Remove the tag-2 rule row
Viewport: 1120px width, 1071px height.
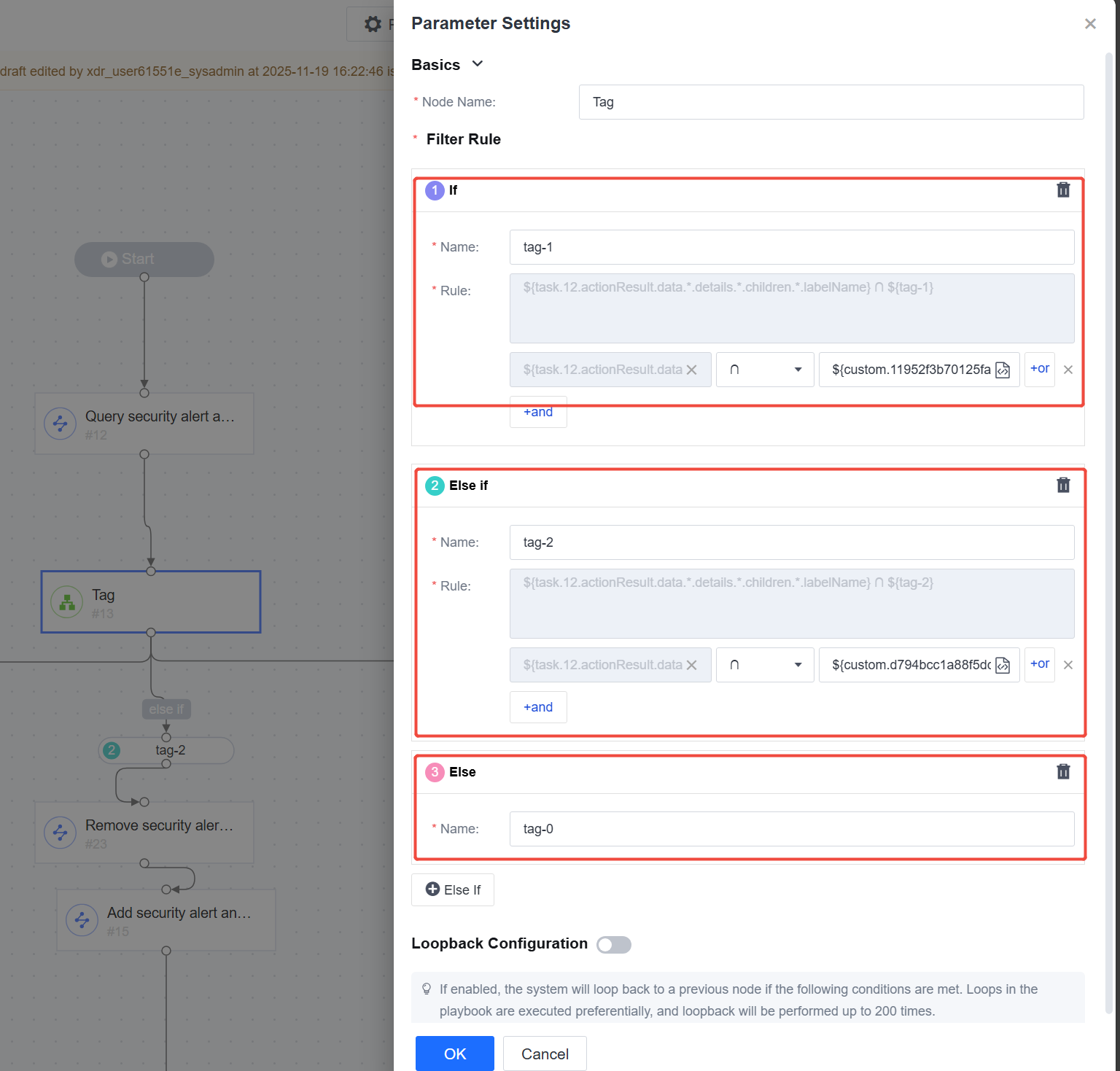1068,665
